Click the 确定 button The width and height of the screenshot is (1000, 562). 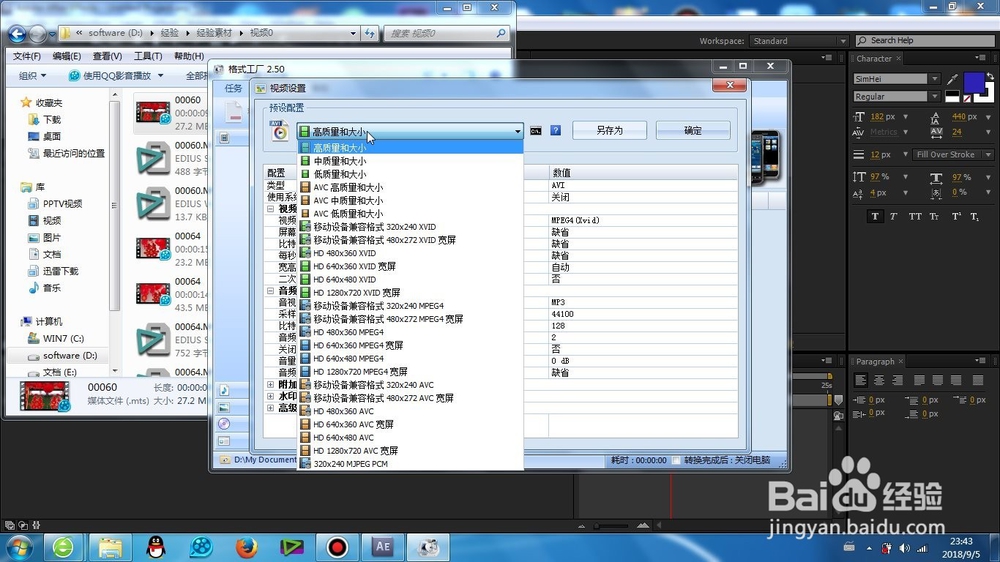click(693, 130)
